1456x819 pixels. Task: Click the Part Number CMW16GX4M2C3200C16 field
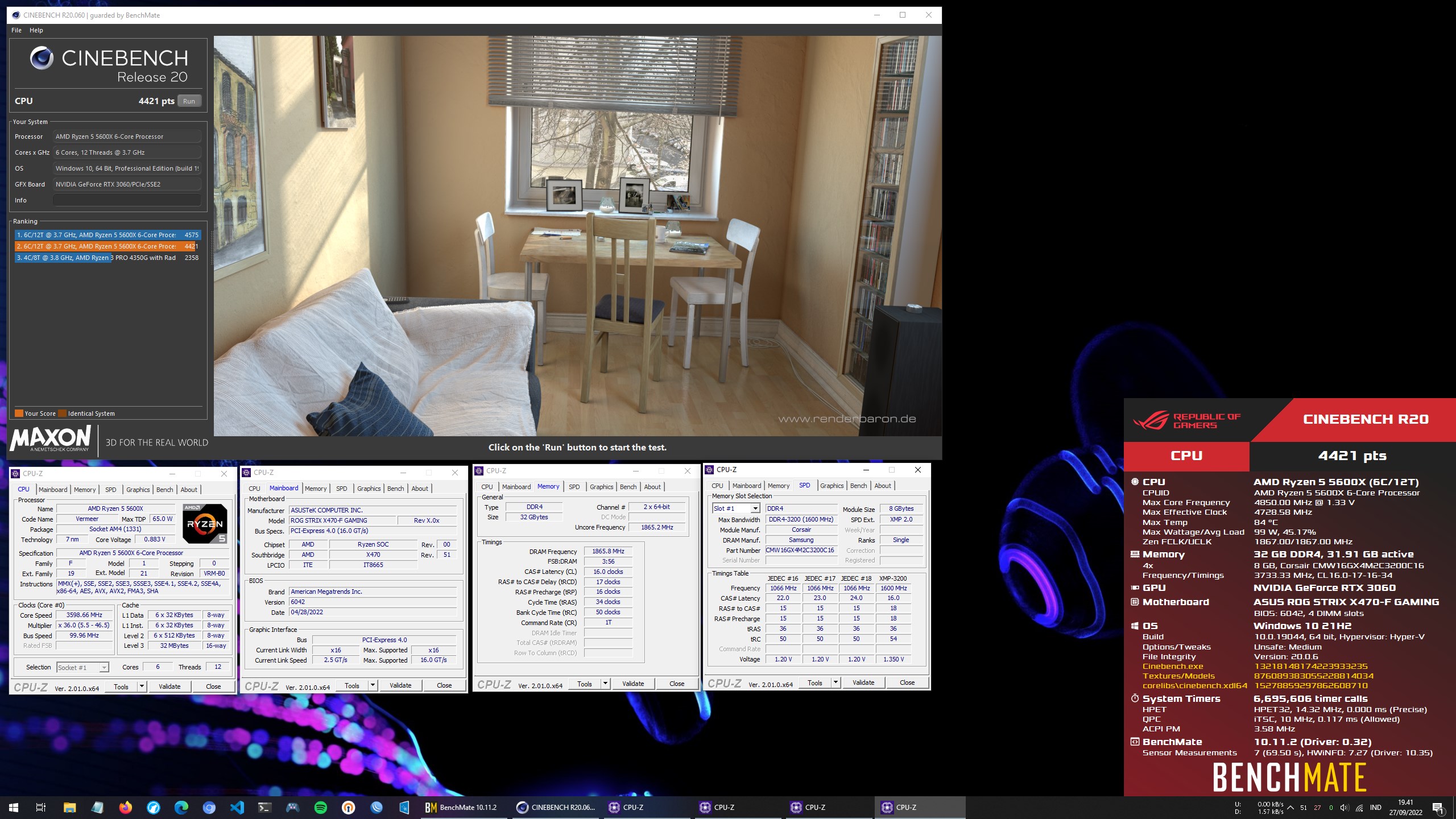pos(801,550)
